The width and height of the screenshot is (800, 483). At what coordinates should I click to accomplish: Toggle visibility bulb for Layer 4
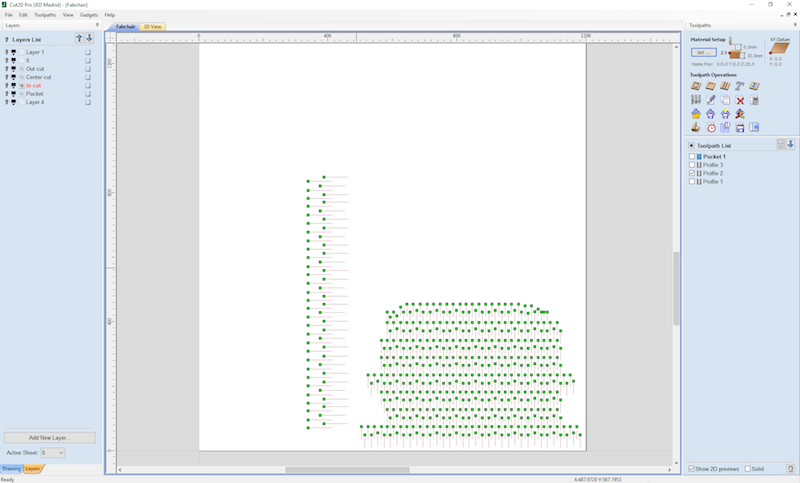coord(7,102)
